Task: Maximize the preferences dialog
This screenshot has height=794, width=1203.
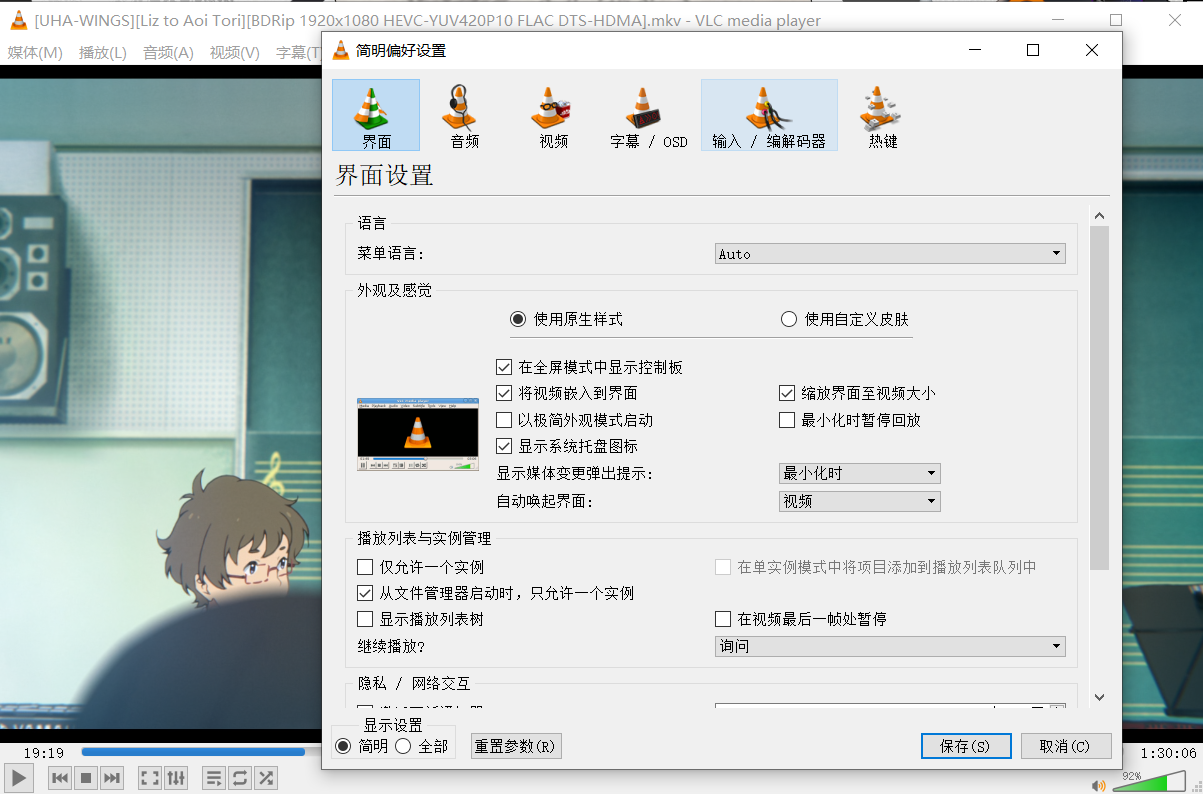Action: (1033, 50)
